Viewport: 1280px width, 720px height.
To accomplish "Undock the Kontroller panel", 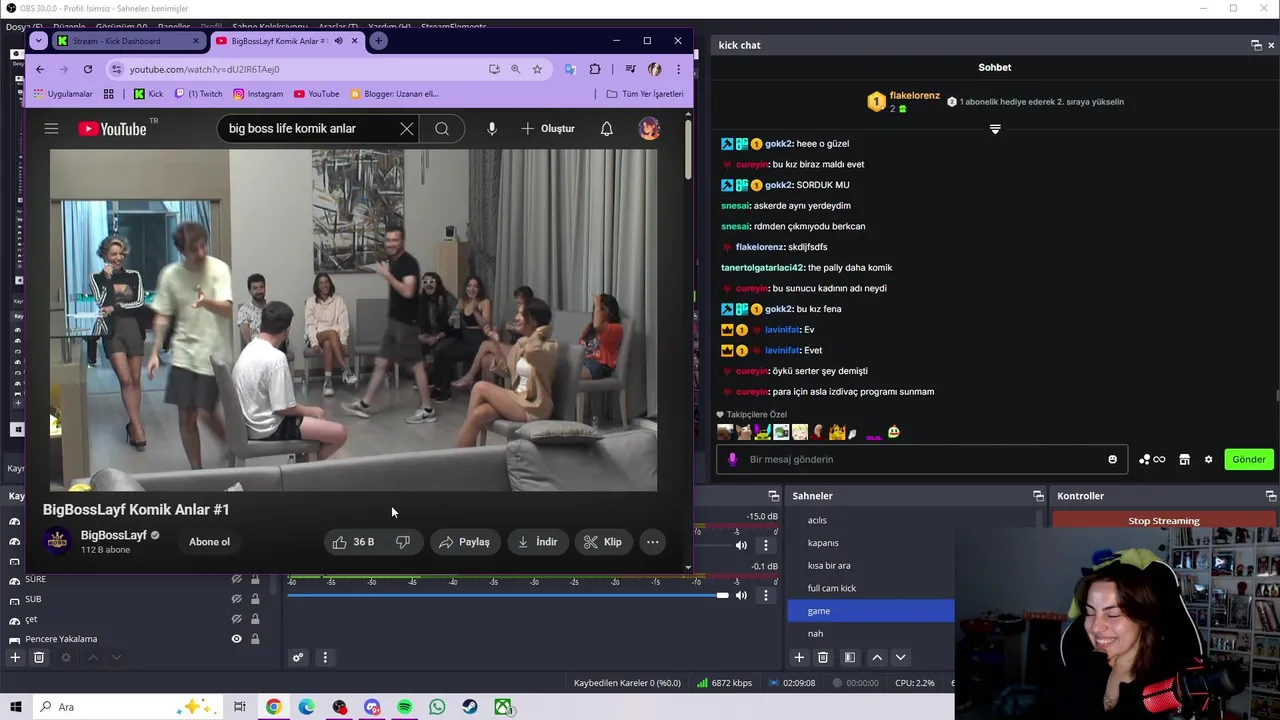I will point(1270,496).
